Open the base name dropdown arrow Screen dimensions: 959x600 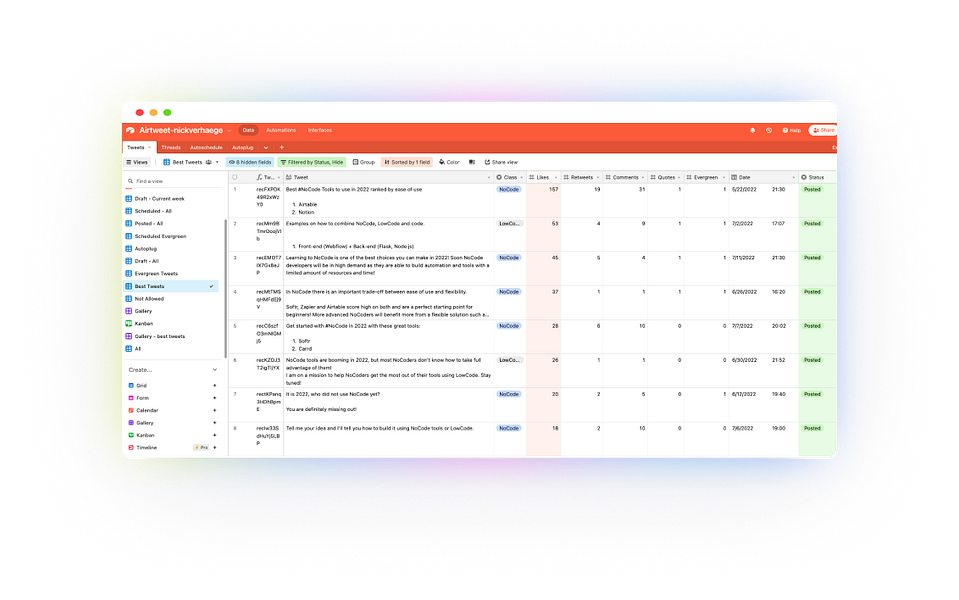(x=229, y=130)
